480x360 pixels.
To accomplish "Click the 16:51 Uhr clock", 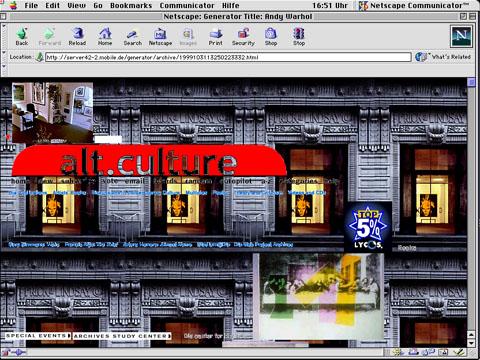I will click(330, 6).
